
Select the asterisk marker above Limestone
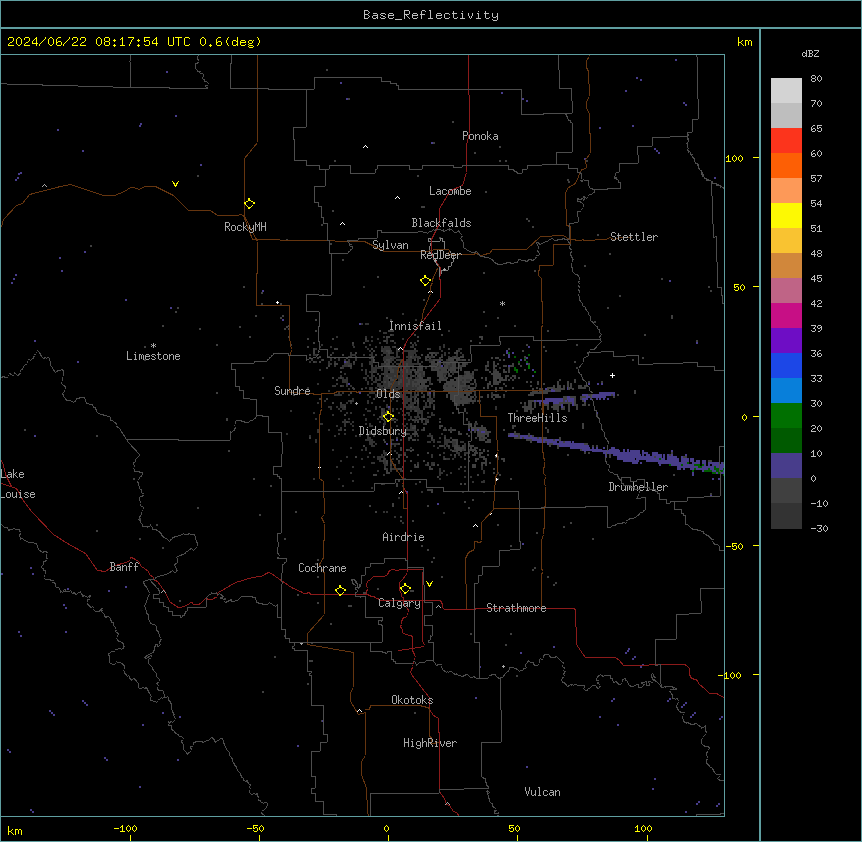click(x=153, y=346)
